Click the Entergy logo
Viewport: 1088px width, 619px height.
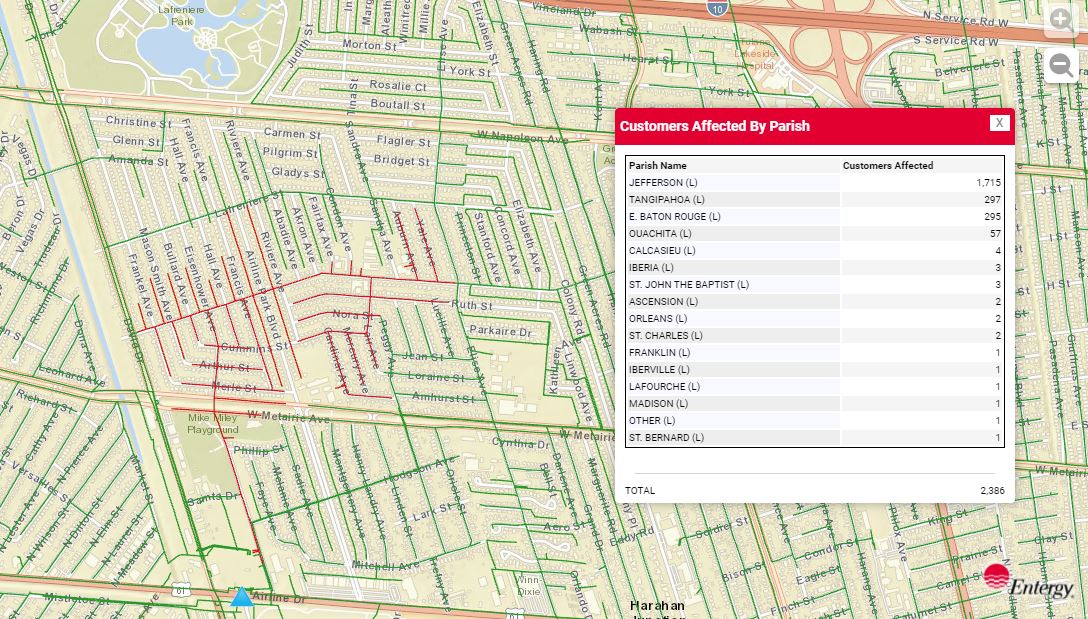coord(1028,582)
